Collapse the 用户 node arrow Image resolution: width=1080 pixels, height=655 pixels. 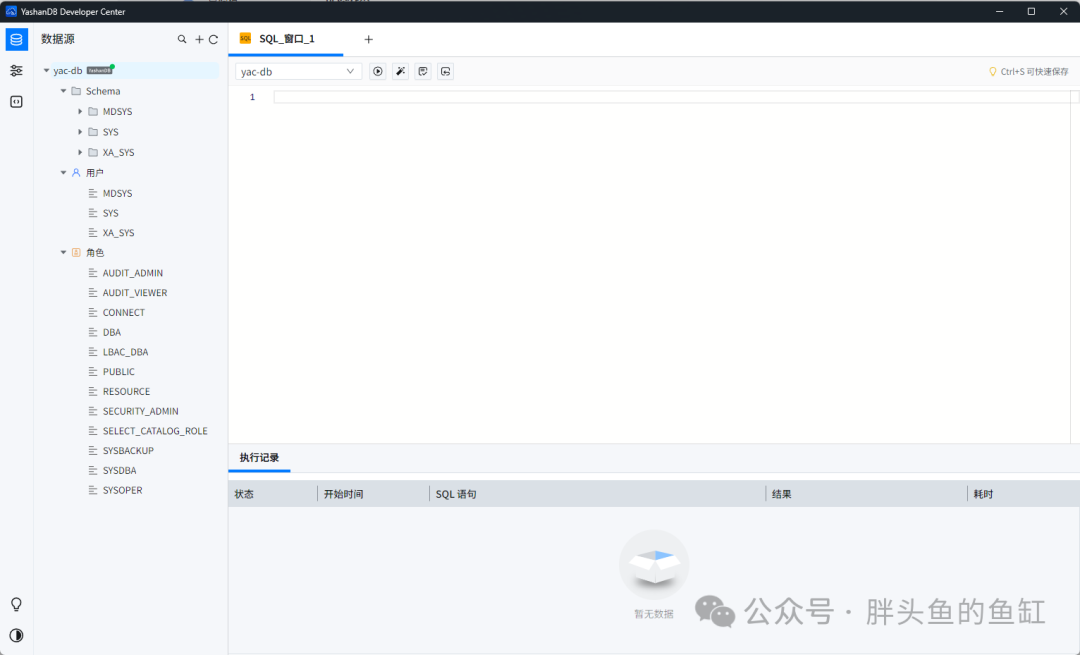tap(63, 173)
